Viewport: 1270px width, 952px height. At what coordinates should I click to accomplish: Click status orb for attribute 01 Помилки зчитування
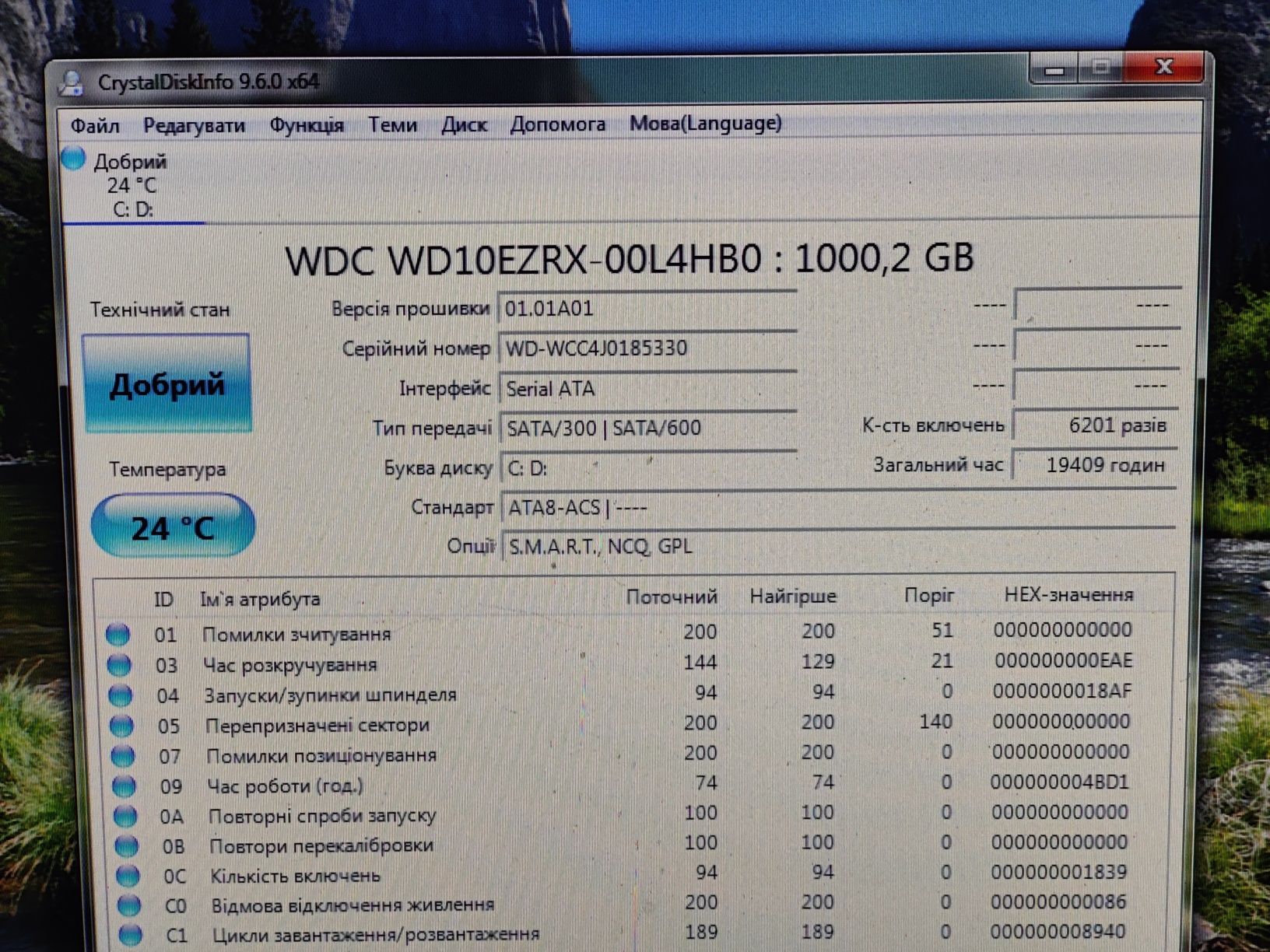(x=118, y=634)
